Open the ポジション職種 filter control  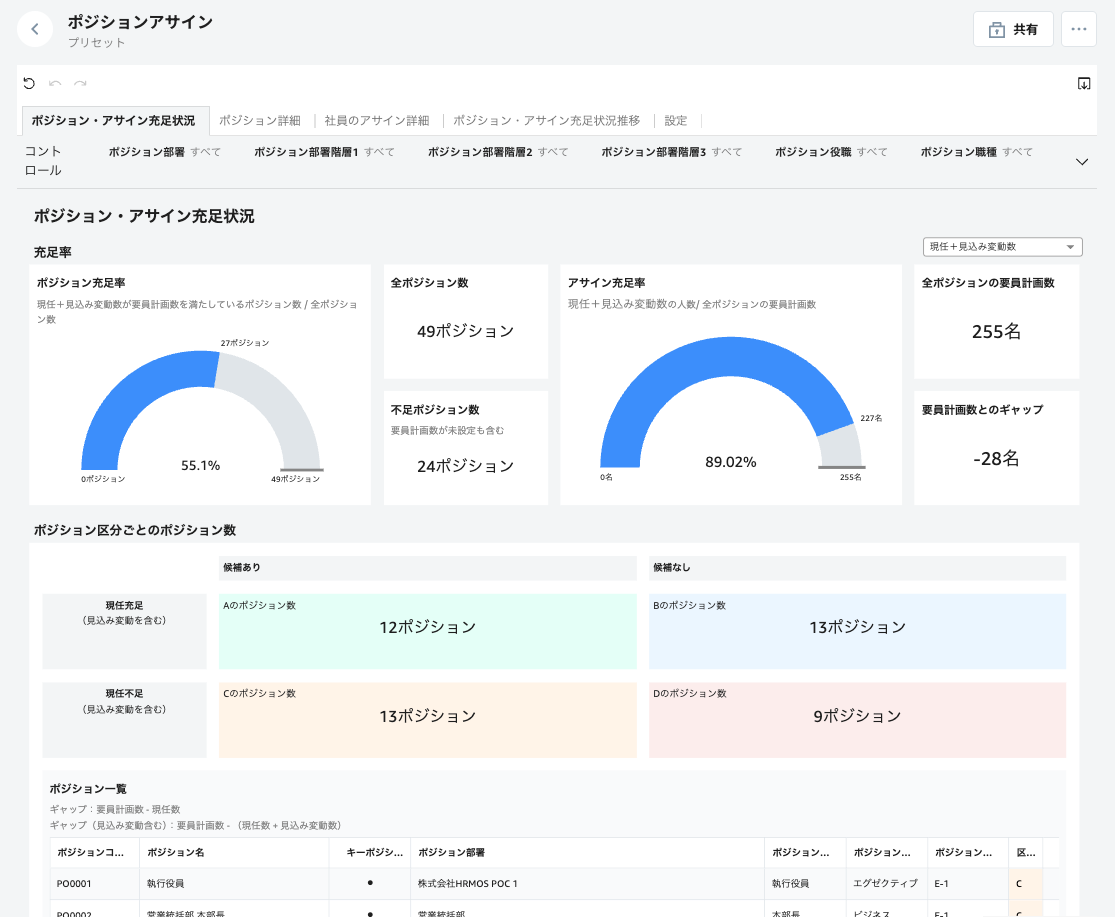point(976,152)
